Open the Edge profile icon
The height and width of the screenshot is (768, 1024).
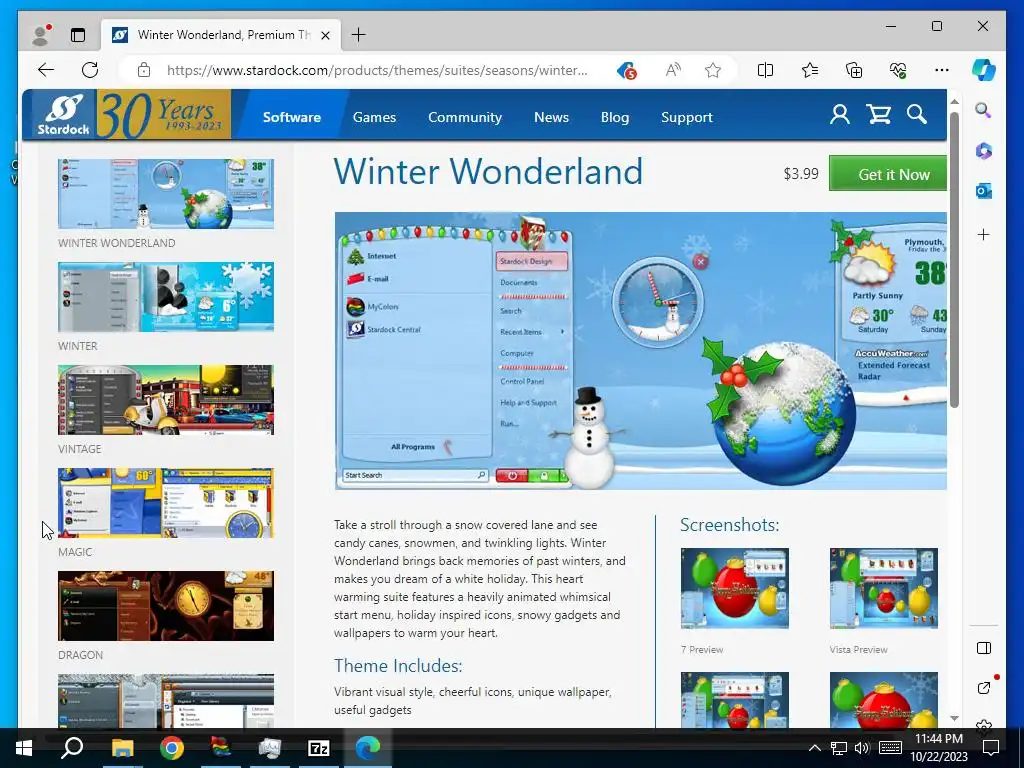[41, 35]
